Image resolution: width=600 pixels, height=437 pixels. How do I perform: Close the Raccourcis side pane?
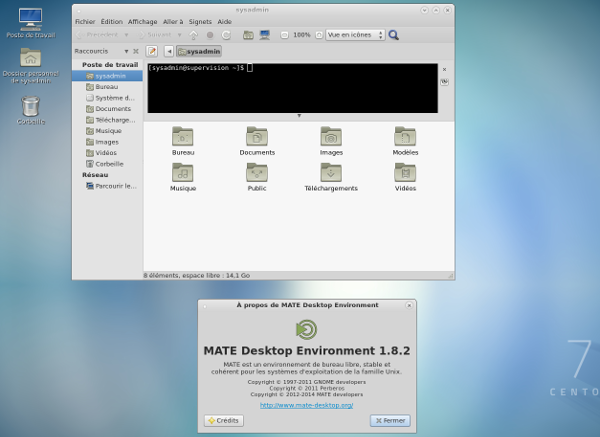click(x=136, y=51)
